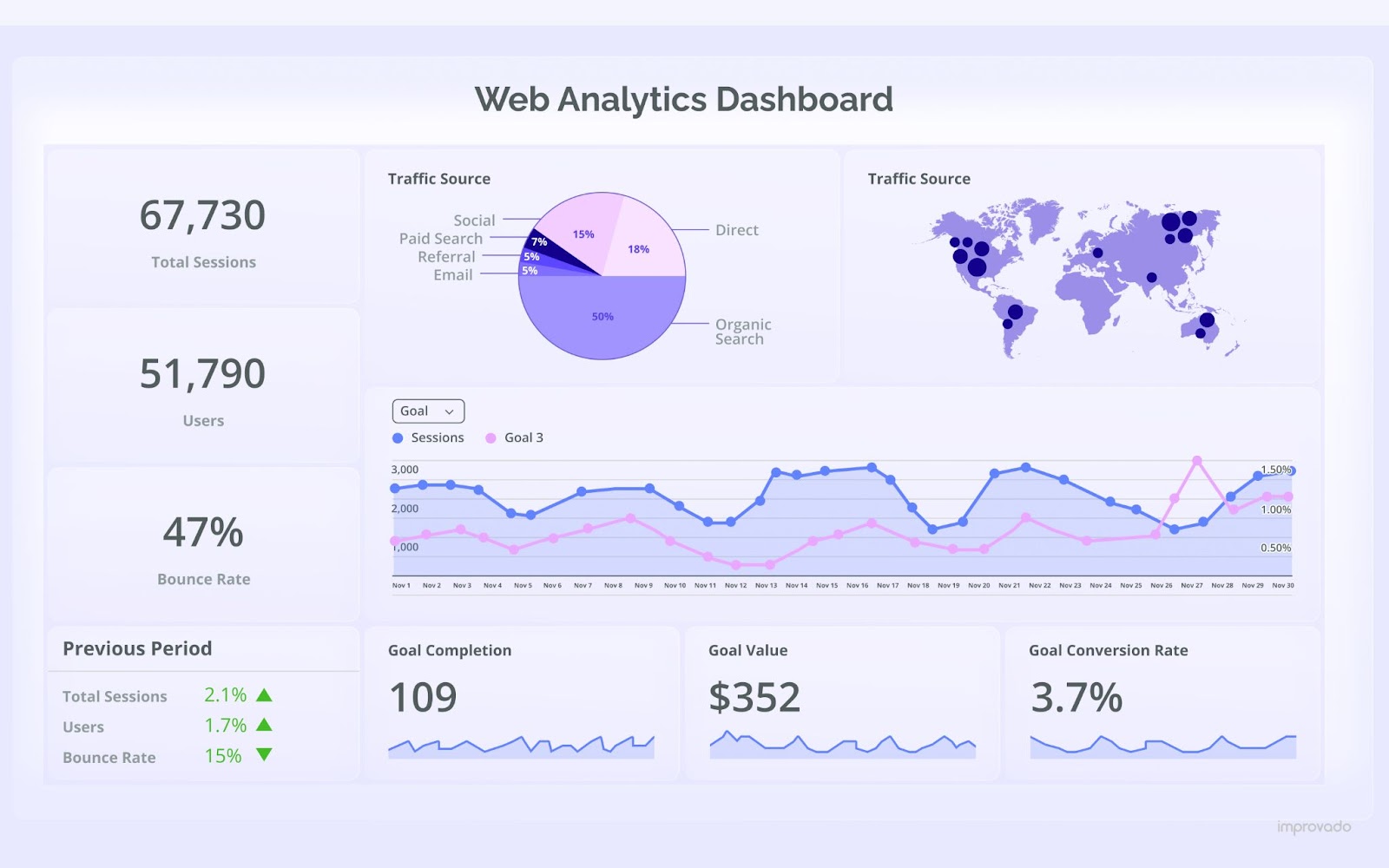Click the improvado logo at bottom right
This screenshot has width=1389, height=868.
1313,825
